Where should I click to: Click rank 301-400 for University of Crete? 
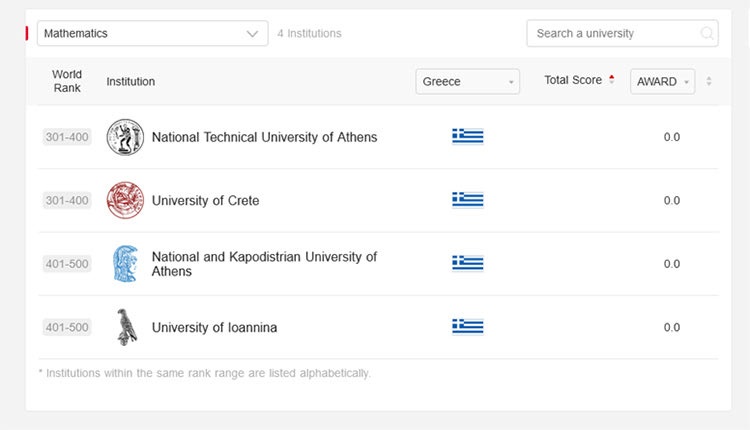point(67,200)
